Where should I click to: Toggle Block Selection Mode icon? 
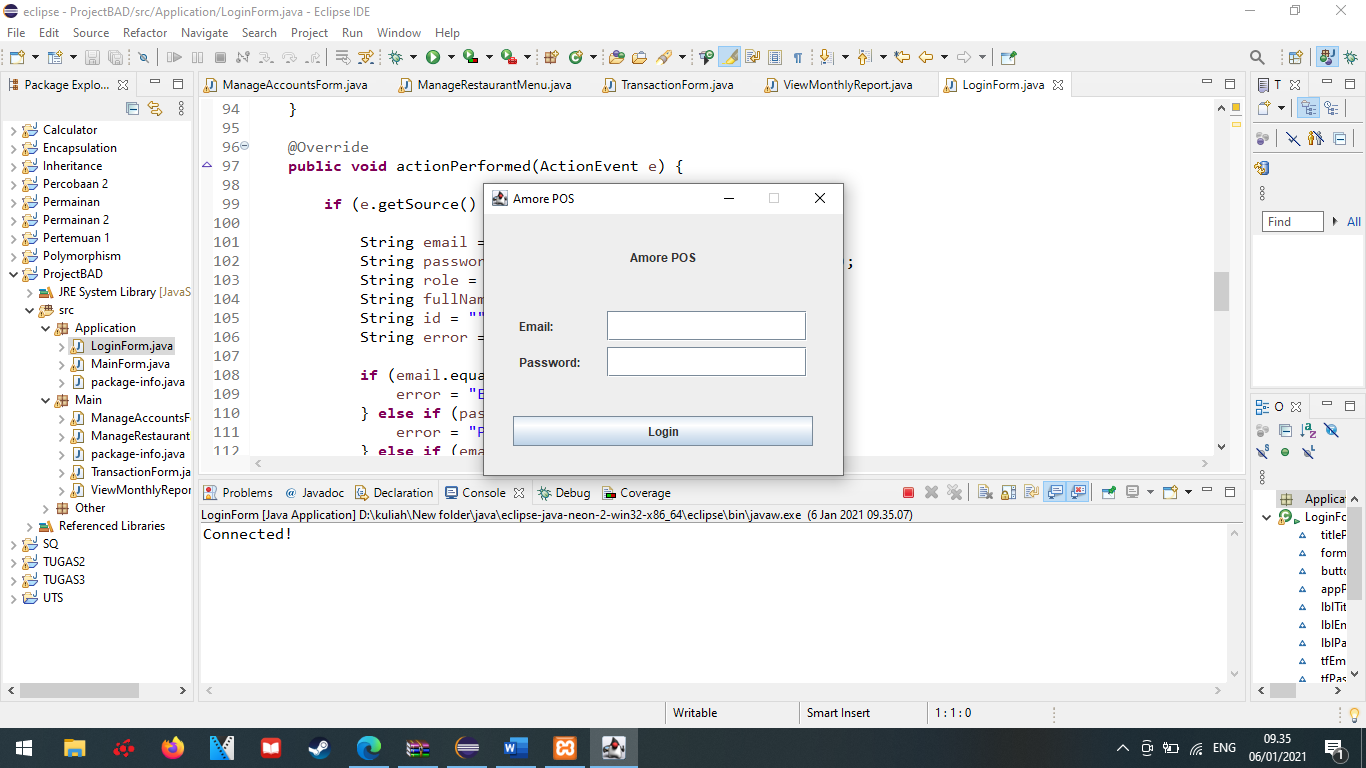tap(774, 57)
